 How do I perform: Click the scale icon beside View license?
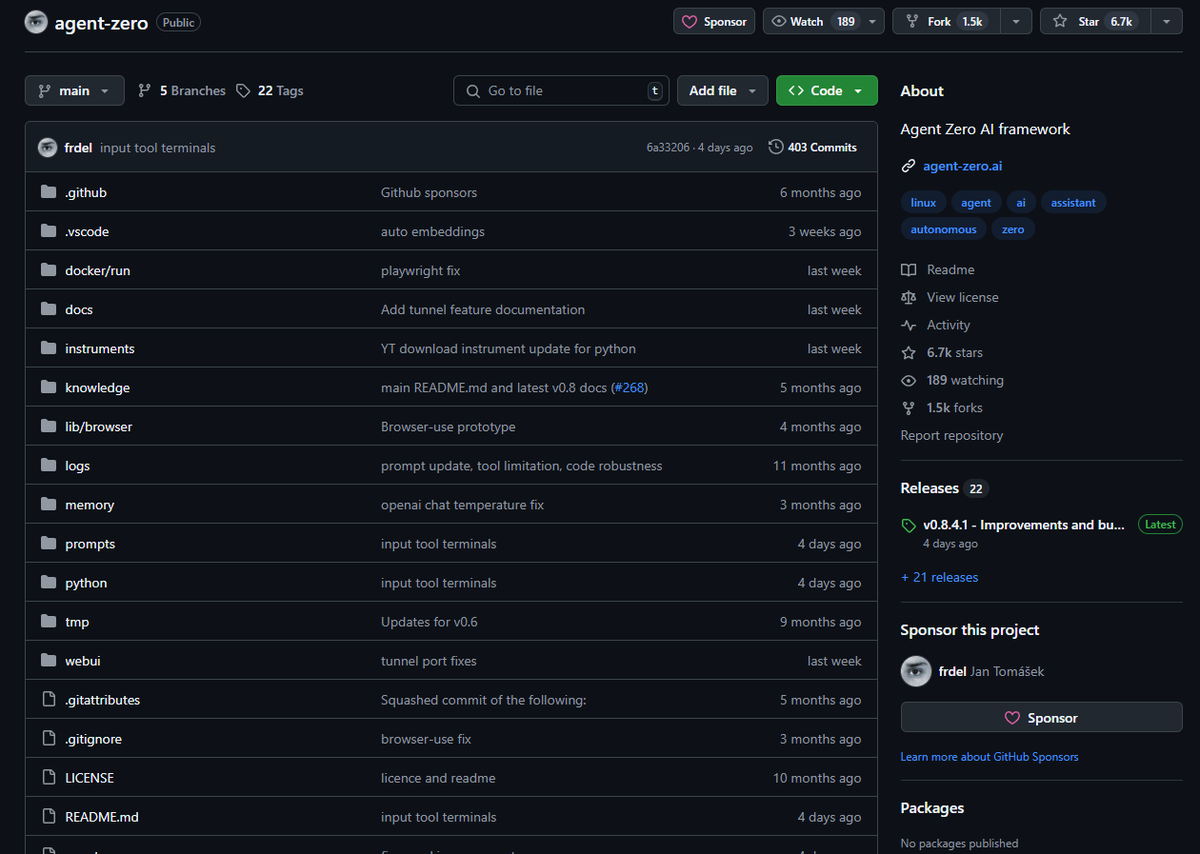[908, 297]
